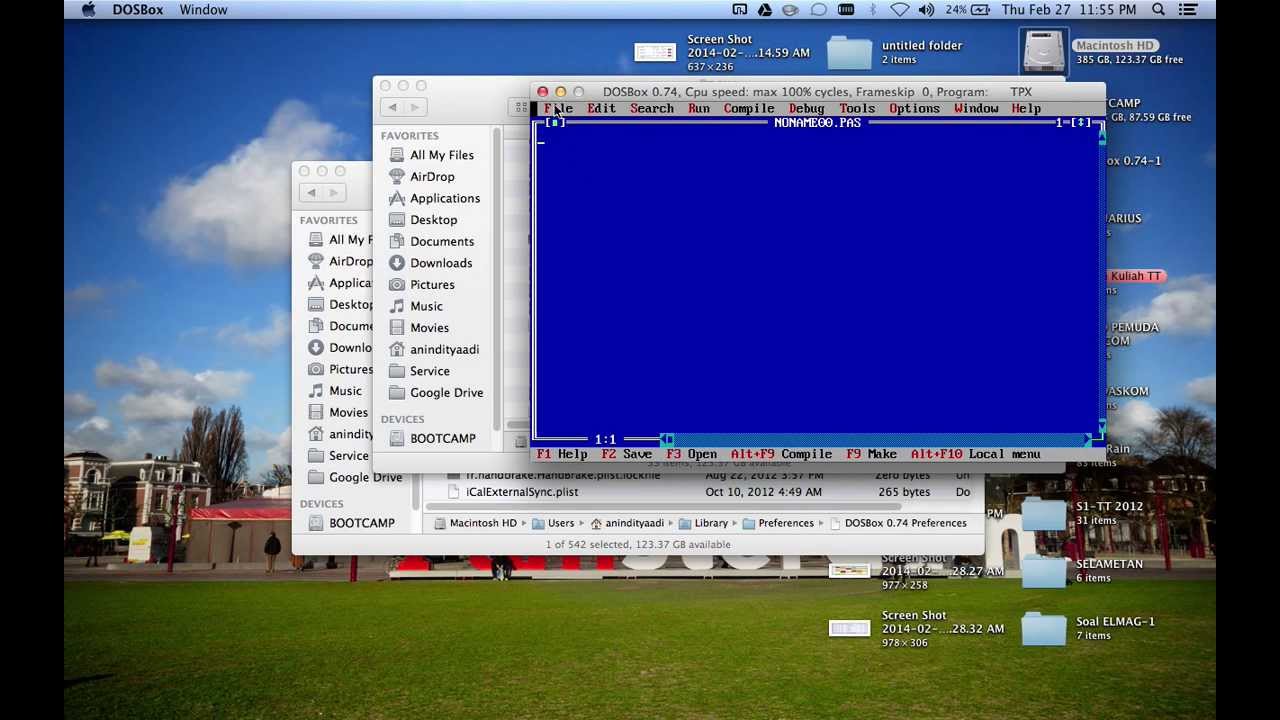This screenshot has height=720, width=1280.
Task: Select the Macintosh HD desktop drive icon
Action: (1043, 50)
